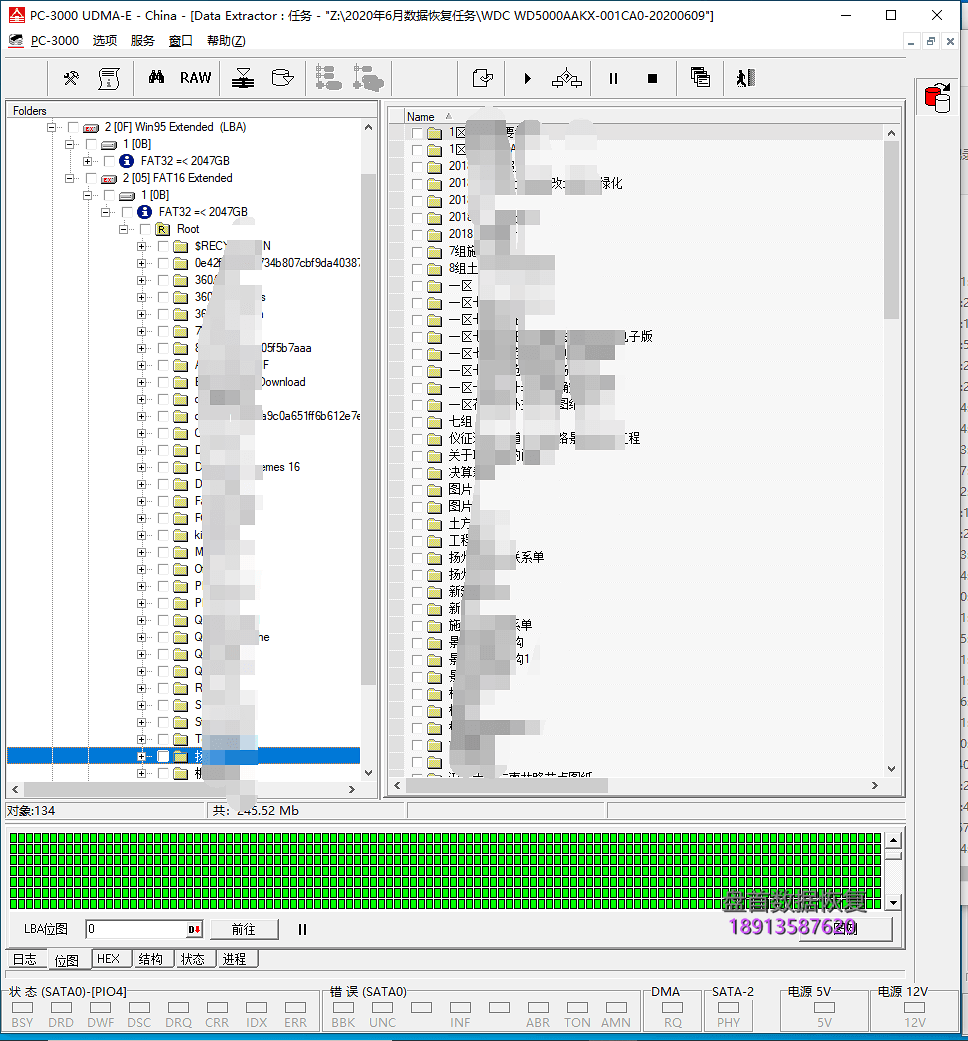Click the file list vertical scrollbar thumb
Screen dimensions: 968x1041
pyautogui.click(x=891, y=230)
